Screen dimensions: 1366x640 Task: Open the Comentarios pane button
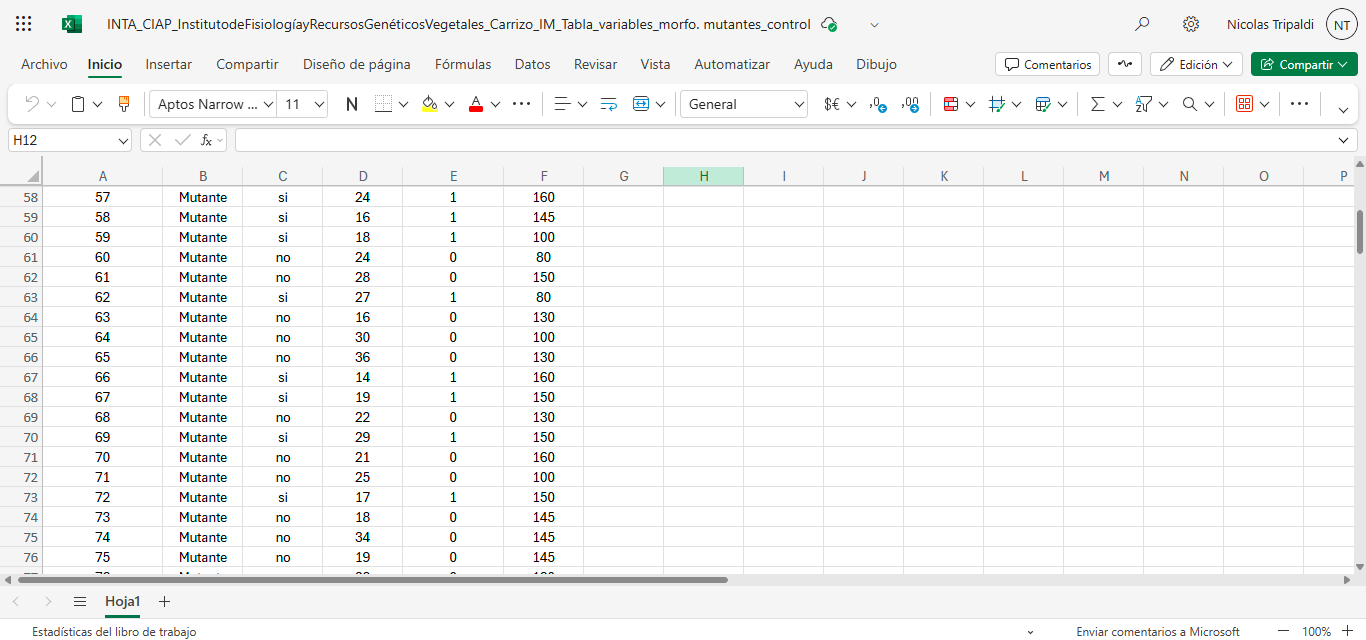tap(1047, 64)
